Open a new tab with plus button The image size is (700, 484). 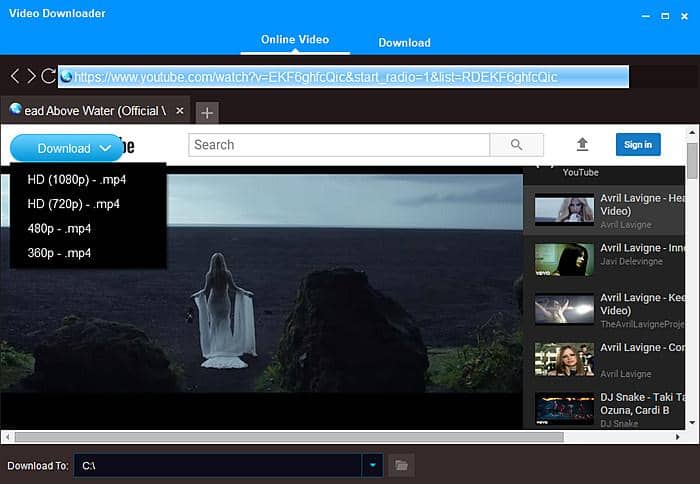point(205,112)
